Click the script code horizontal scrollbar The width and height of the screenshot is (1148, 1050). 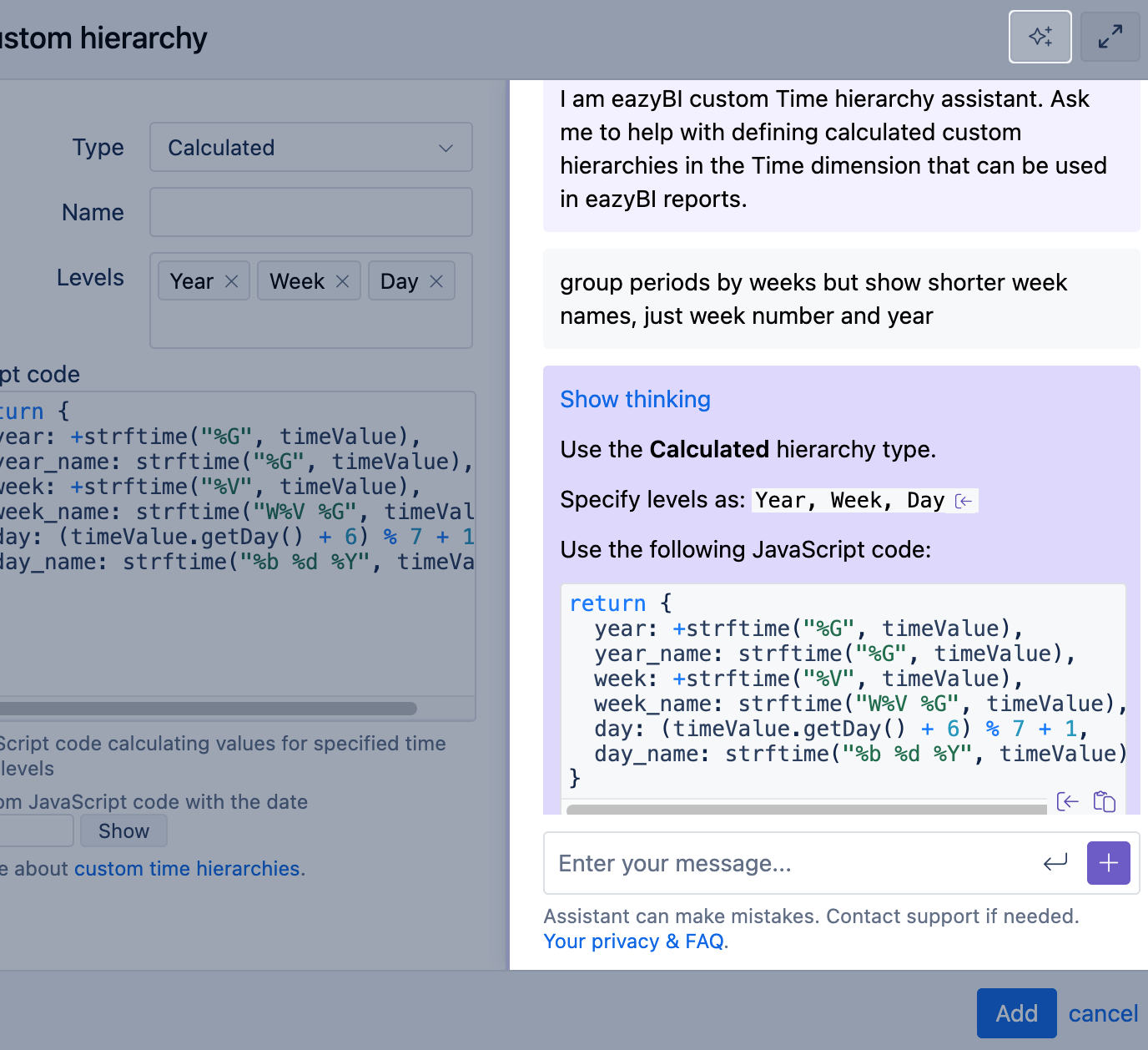click(209, 709)
